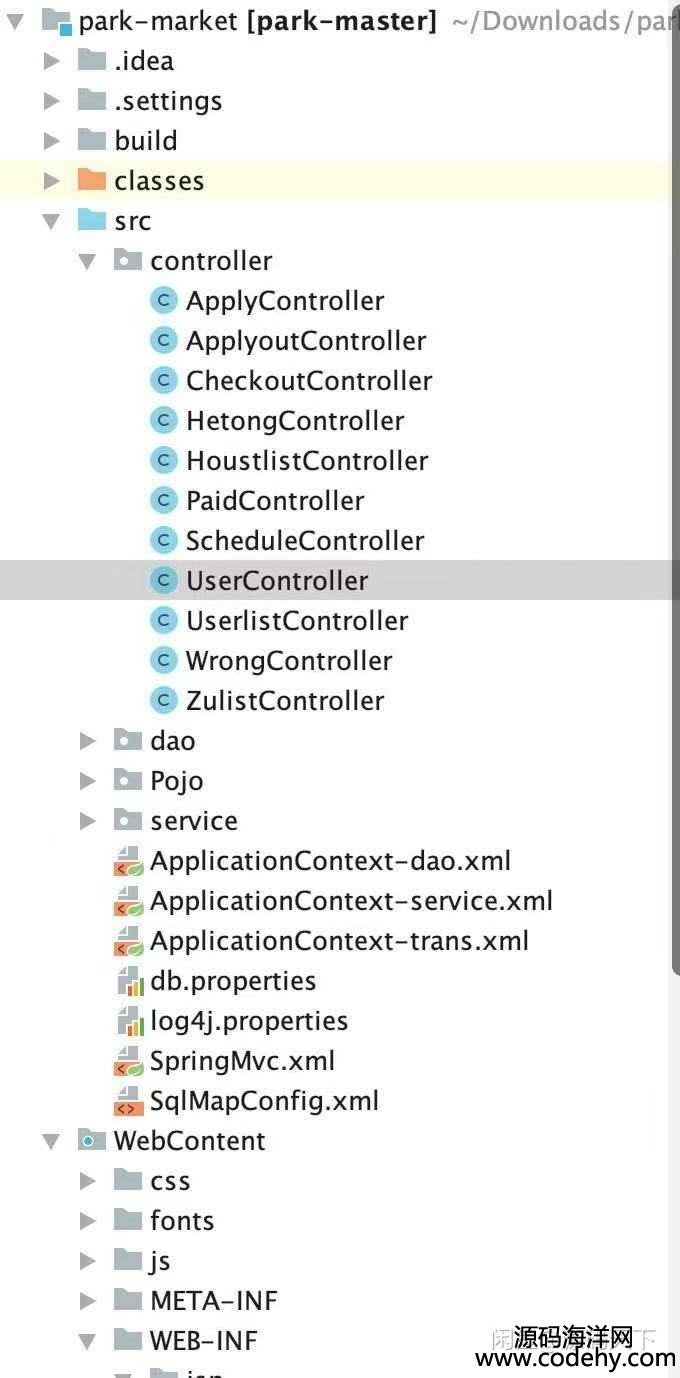Expand the dao package
Image resolution: width=680 pixels, height=1378 pixels.
coord(88,741)
